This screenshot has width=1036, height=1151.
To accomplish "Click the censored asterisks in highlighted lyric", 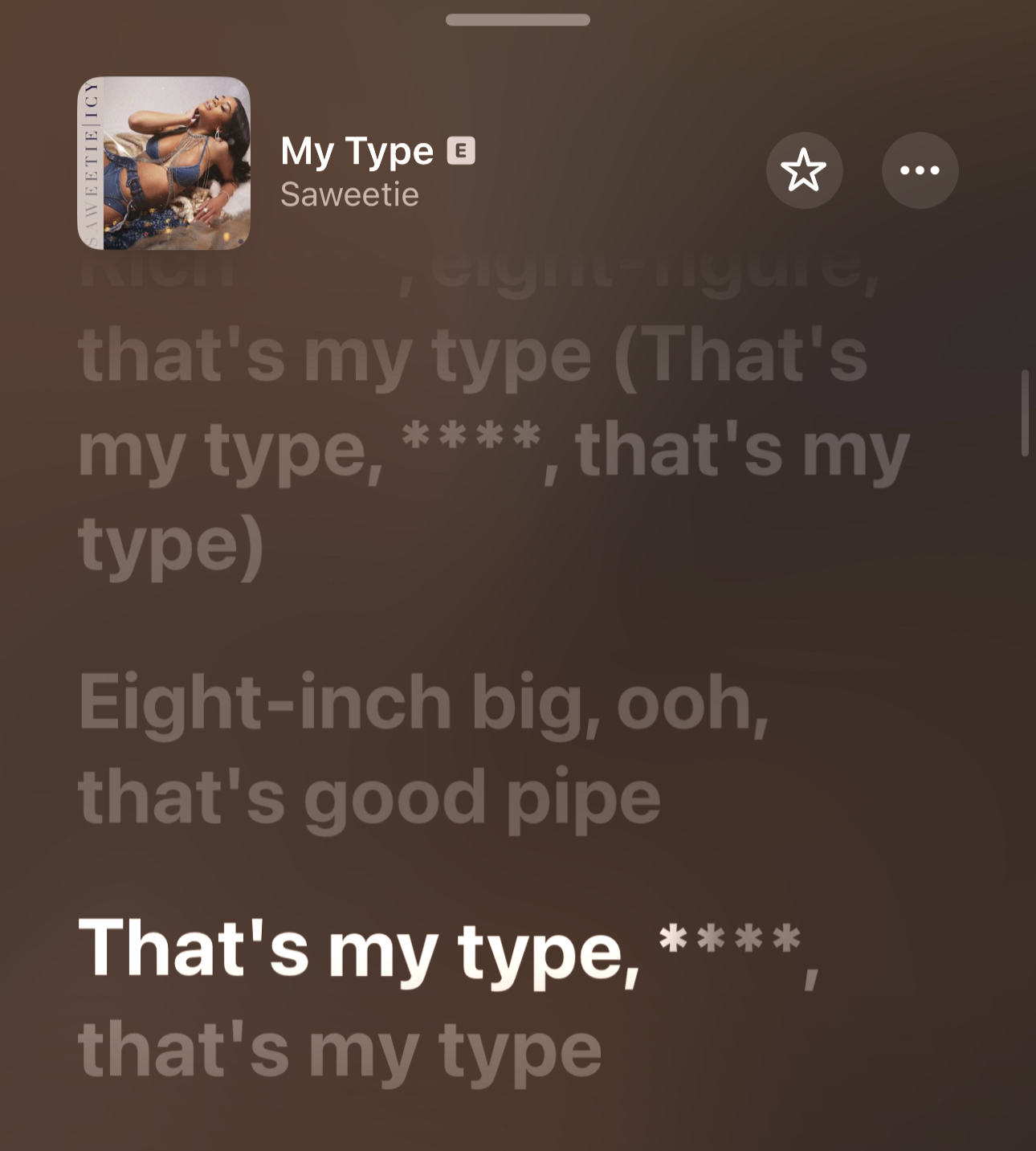I will tap(730, 940).
